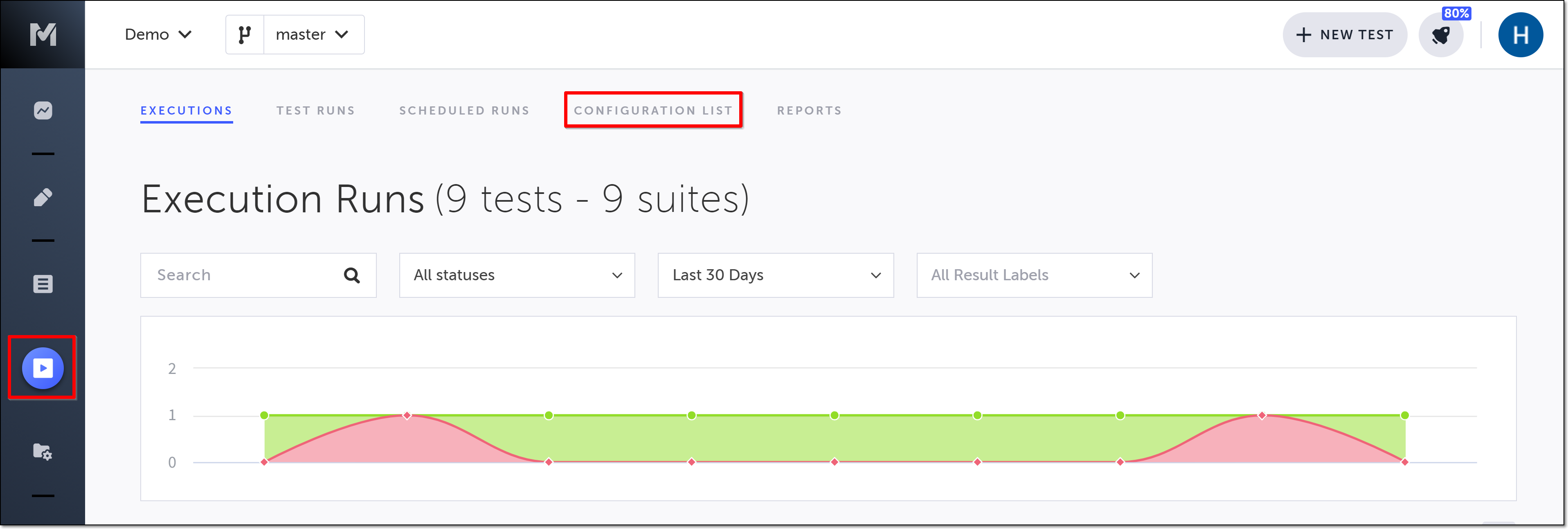1568x529 pixels.
Task: Open the All Result Labels dropdown
Action: 1034,275
